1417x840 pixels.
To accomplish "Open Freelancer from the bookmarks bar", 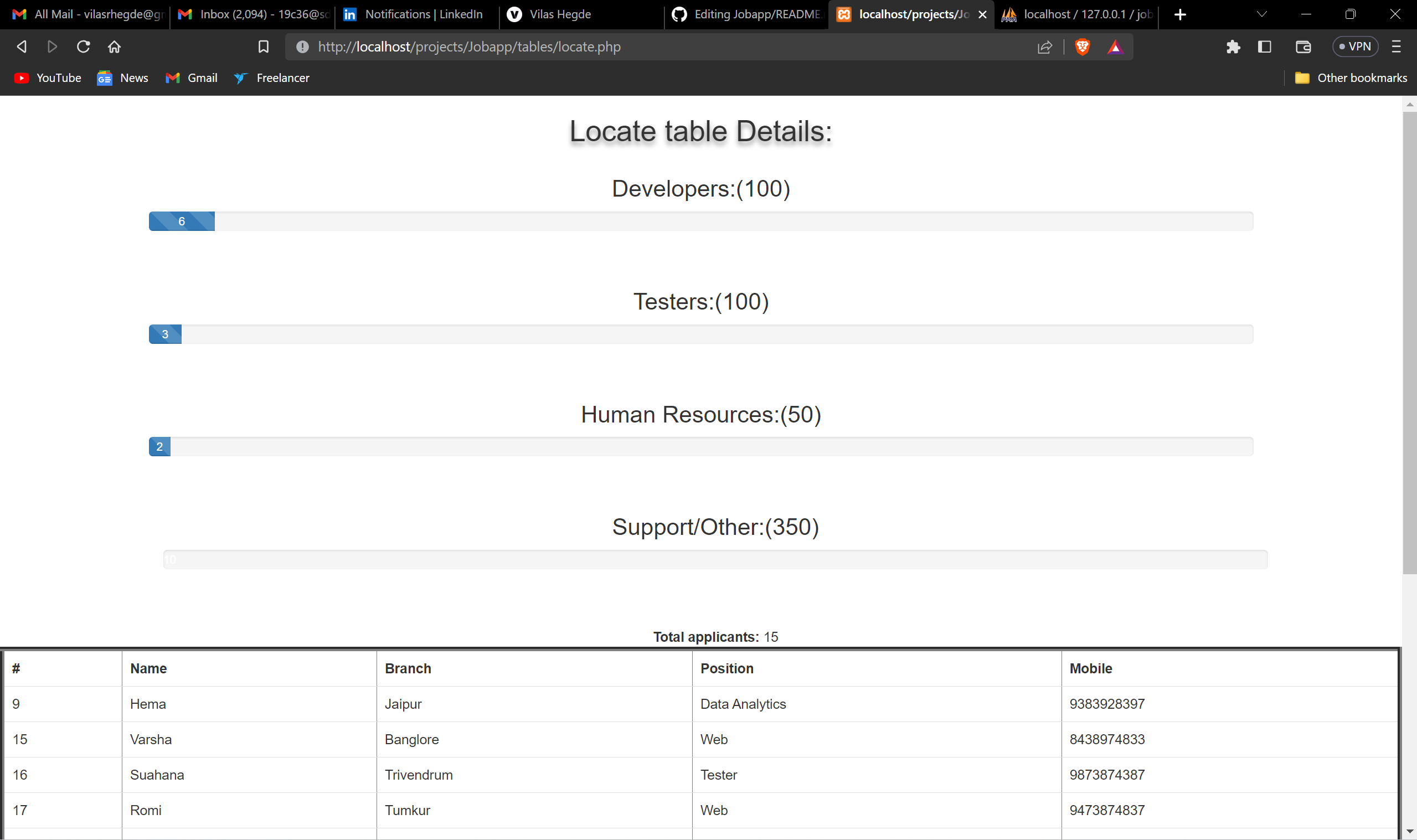I will tap(271, 78).
